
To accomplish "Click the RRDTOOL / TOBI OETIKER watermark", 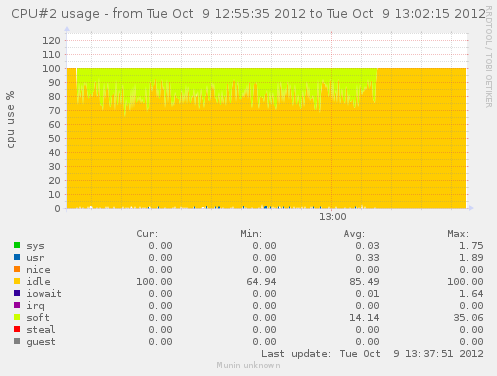I will (x=489, y=57).
